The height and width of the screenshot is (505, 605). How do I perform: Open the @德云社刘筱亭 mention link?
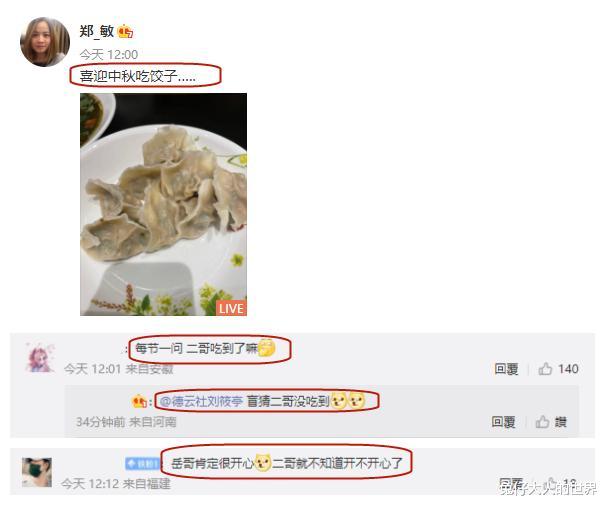pyautogui.click(x=201, y=402)
